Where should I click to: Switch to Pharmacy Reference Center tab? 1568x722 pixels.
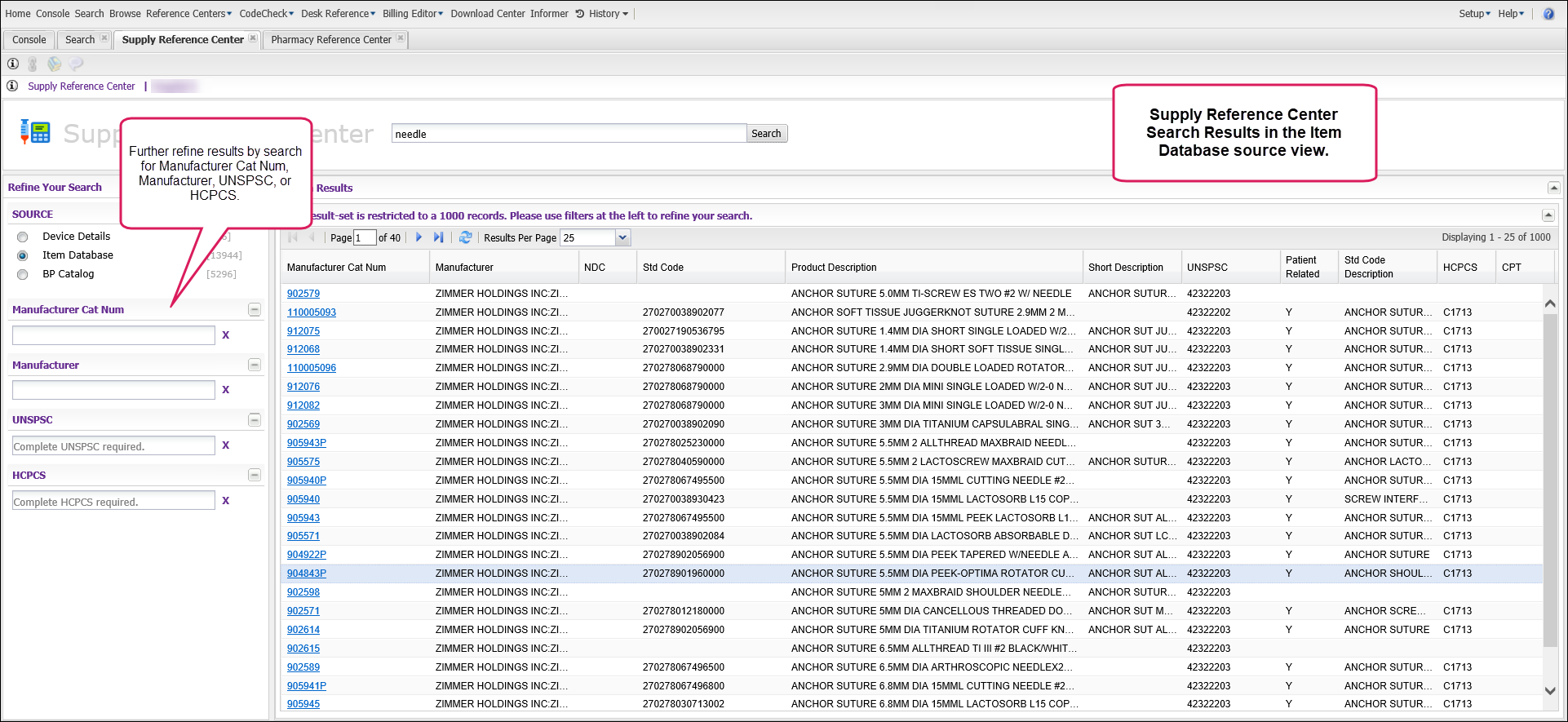(330, 39)
